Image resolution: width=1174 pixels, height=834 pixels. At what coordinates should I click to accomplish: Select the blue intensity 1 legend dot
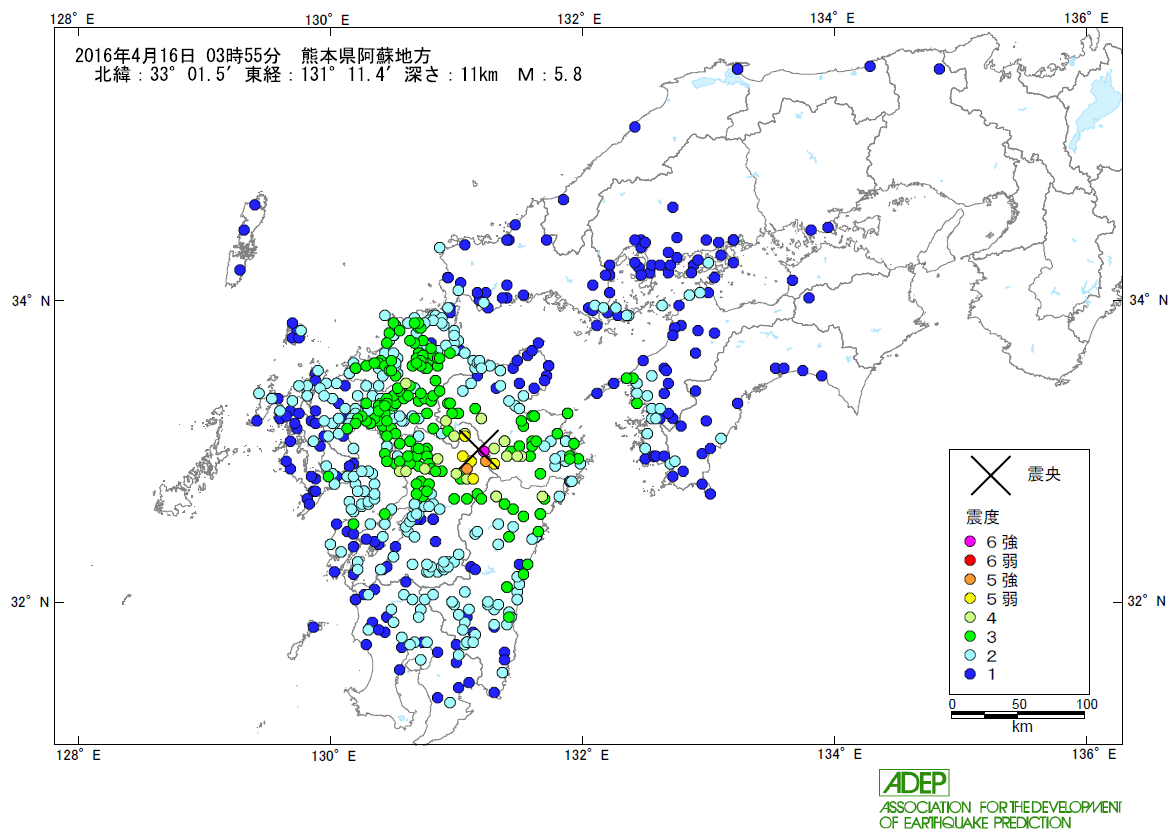[x=970, y=674]
